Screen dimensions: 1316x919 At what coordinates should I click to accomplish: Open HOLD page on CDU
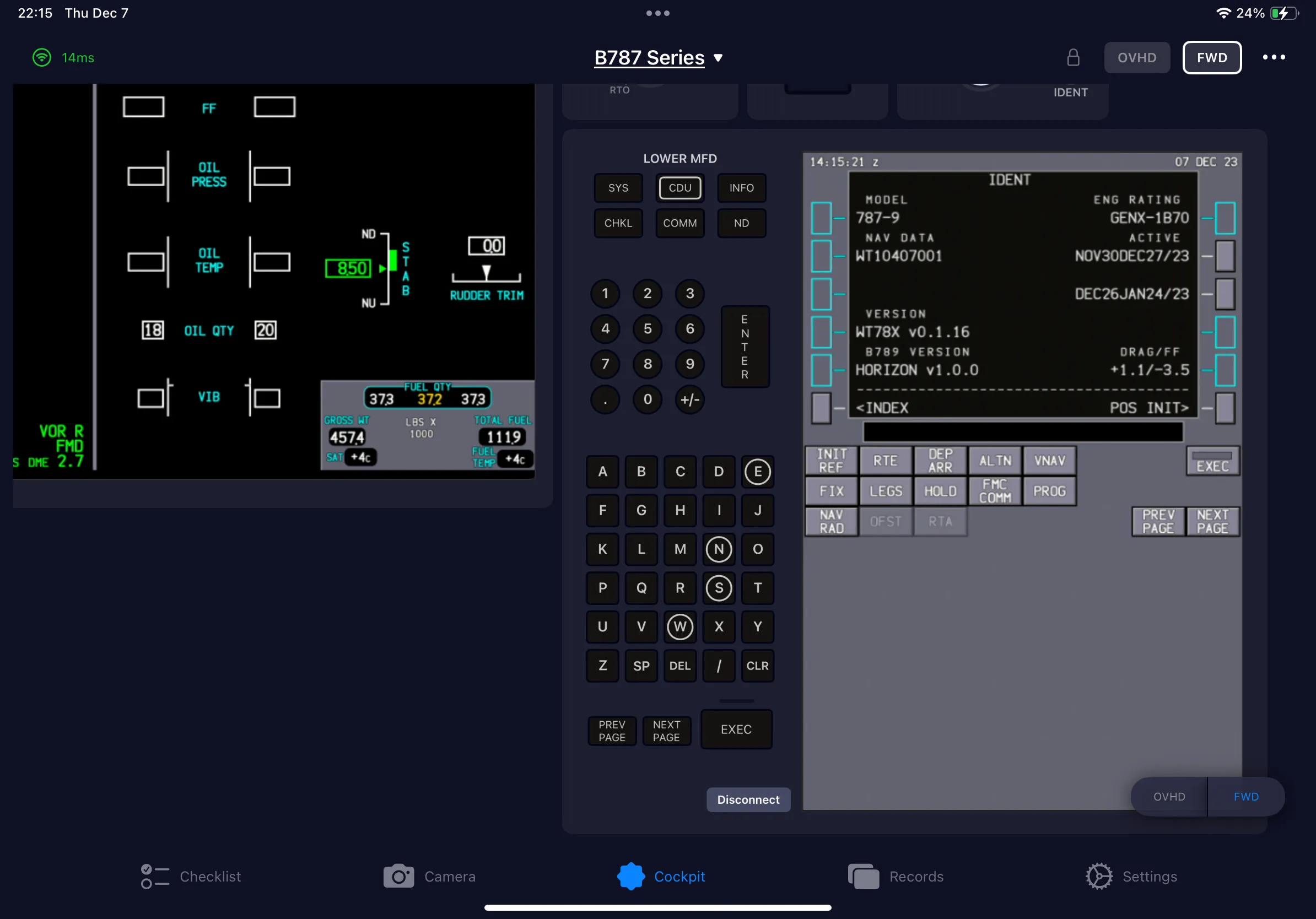pyautogui.click(x=940, y=491)
